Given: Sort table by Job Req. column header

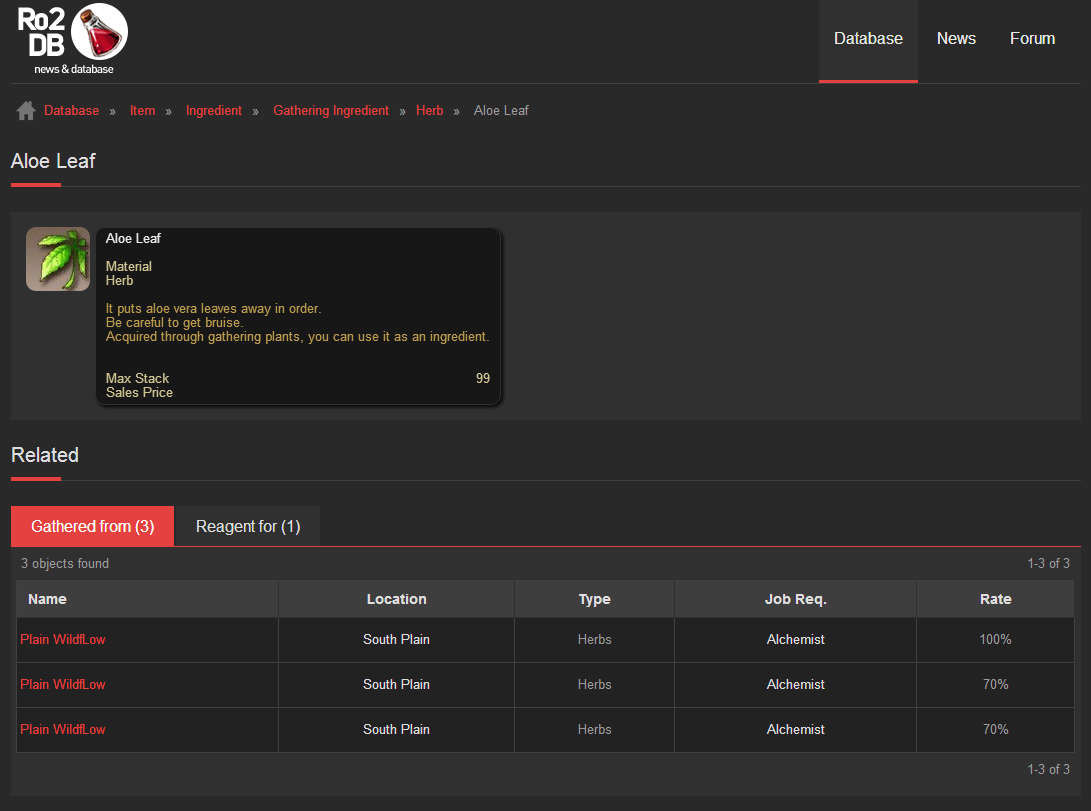Looking at the screenshot, I should (x=795, y=599).
